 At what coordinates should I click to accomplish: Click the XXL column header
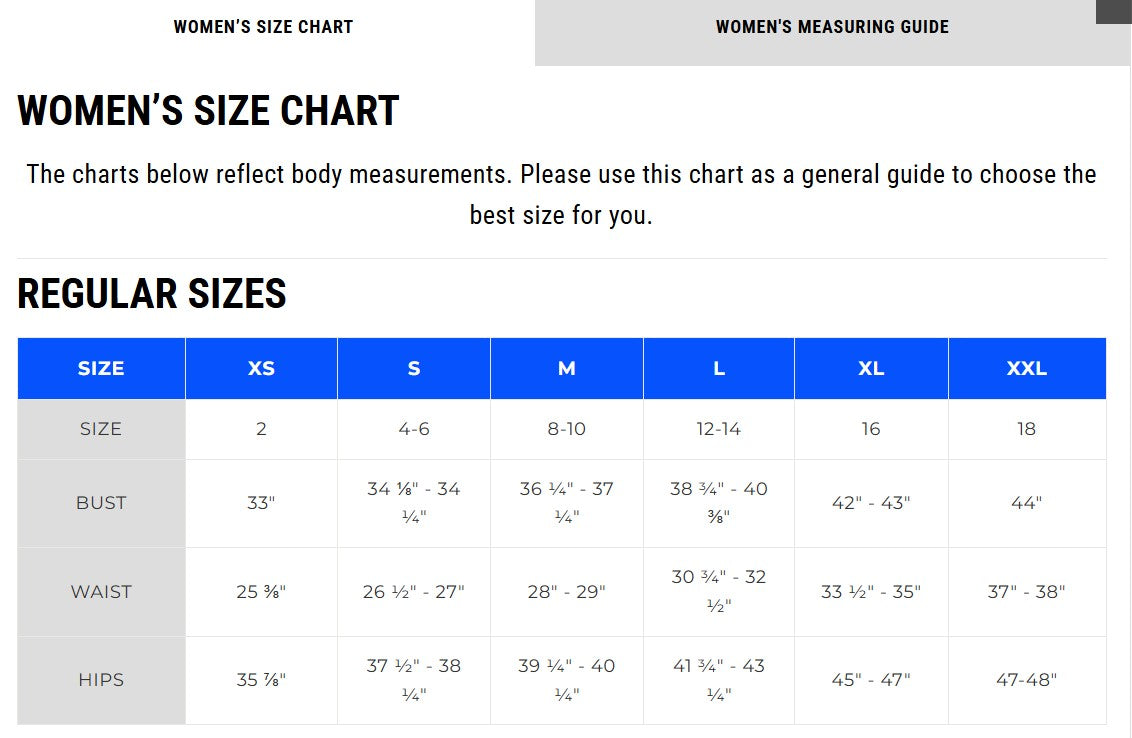(x=1026, y=368)
